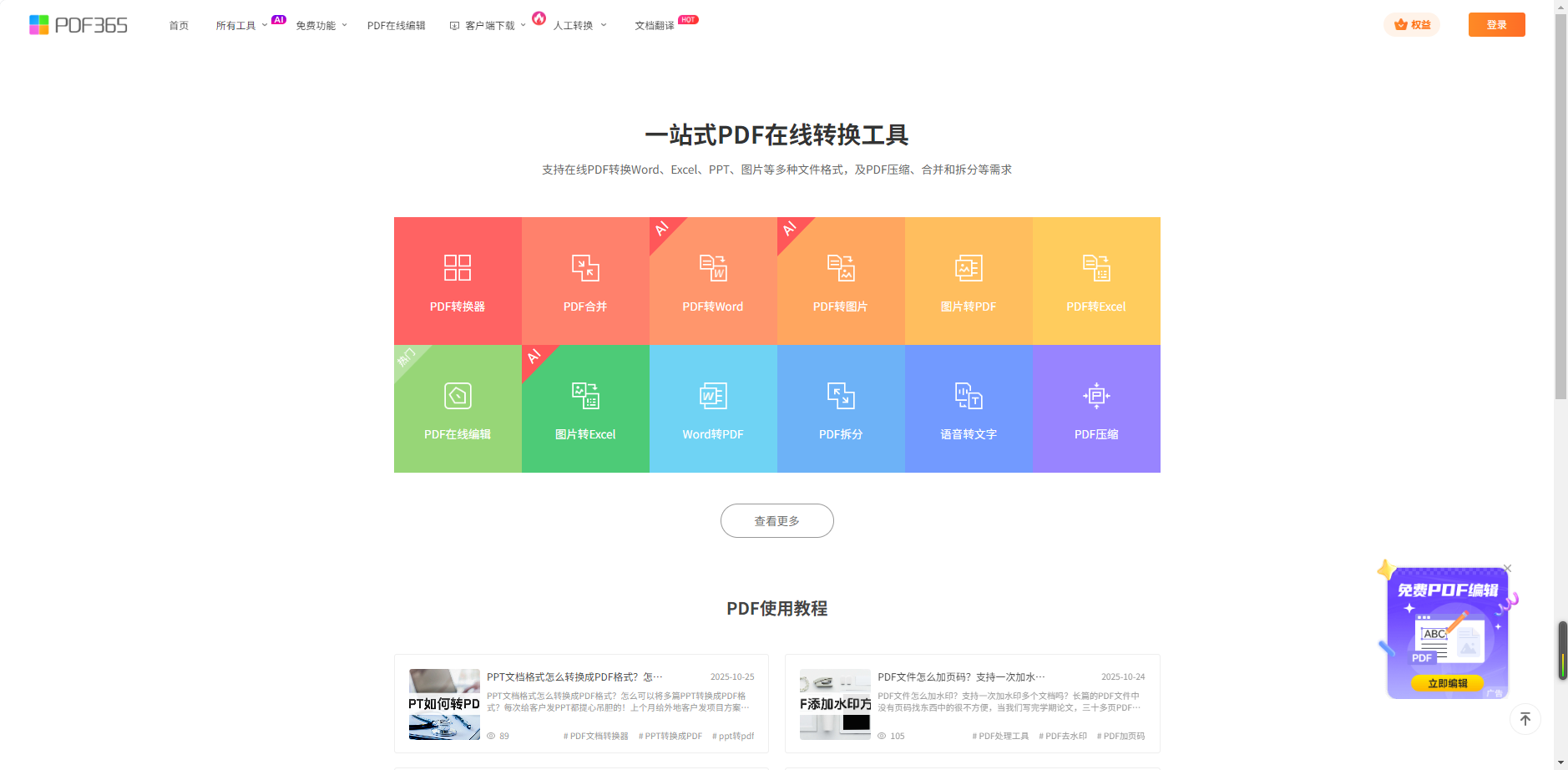Open the PDF转换器 converter tile icon
The image size is (1568, 770).
coord(458,268)
